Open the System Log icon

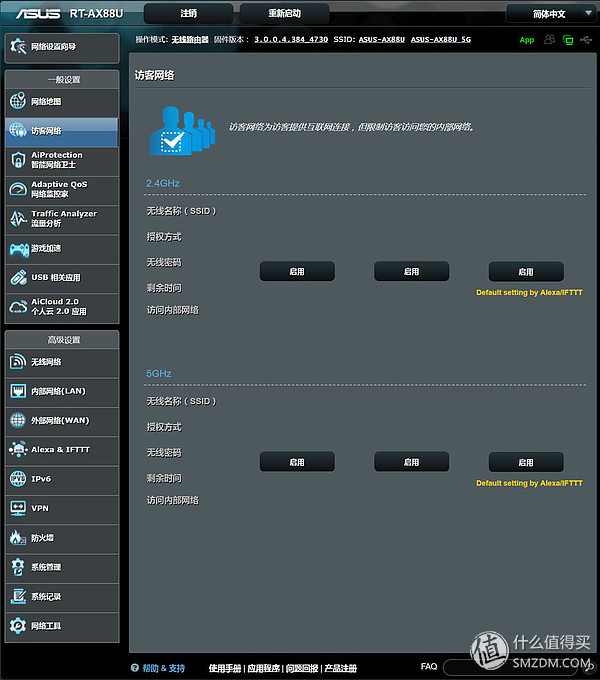[18, 596]
